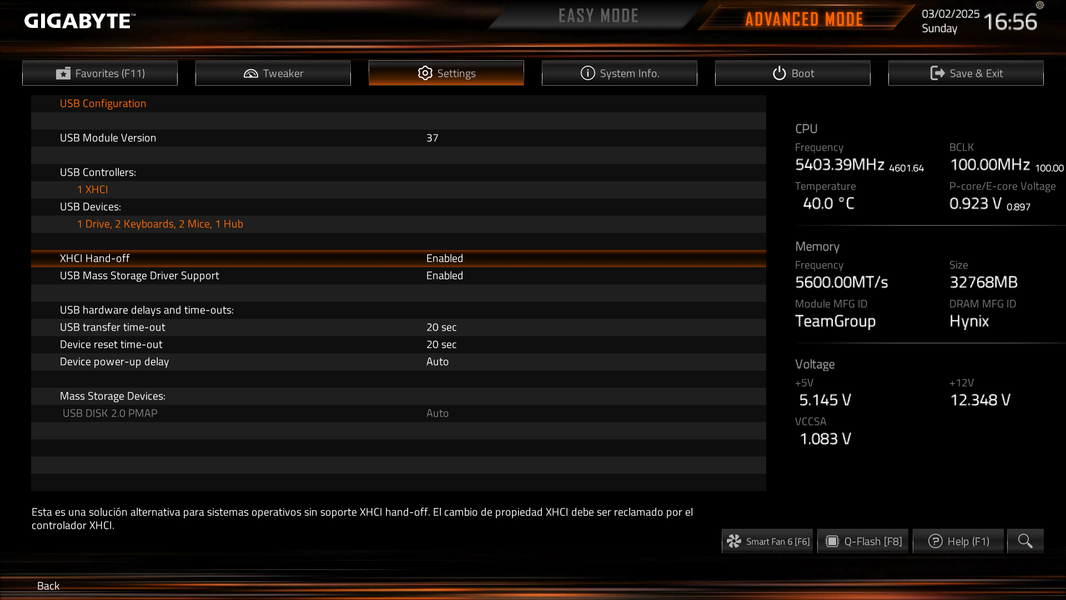This screenshot has height=600, width=1066.
Task: Open Help question mark icon
Action: (x=935, y=541)
